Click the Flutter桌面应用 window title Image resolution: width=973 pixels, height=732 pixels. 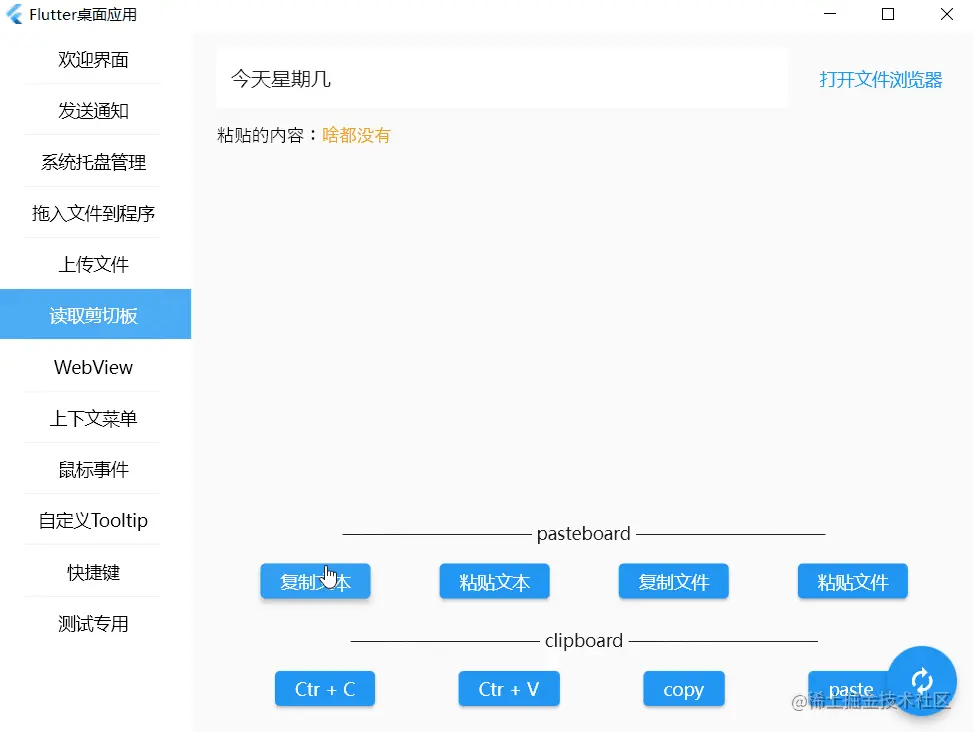pos(83,14)
